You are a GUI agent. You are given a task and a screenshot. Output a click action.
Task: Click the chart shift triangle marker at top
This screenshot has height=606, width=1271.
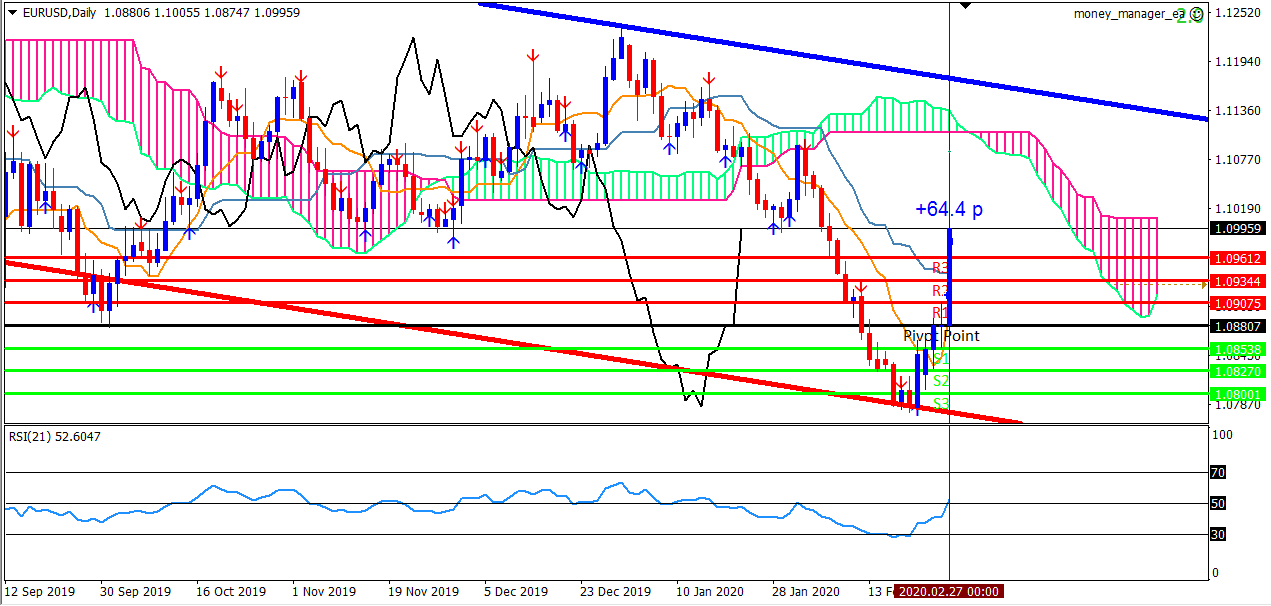coord(966,5)
